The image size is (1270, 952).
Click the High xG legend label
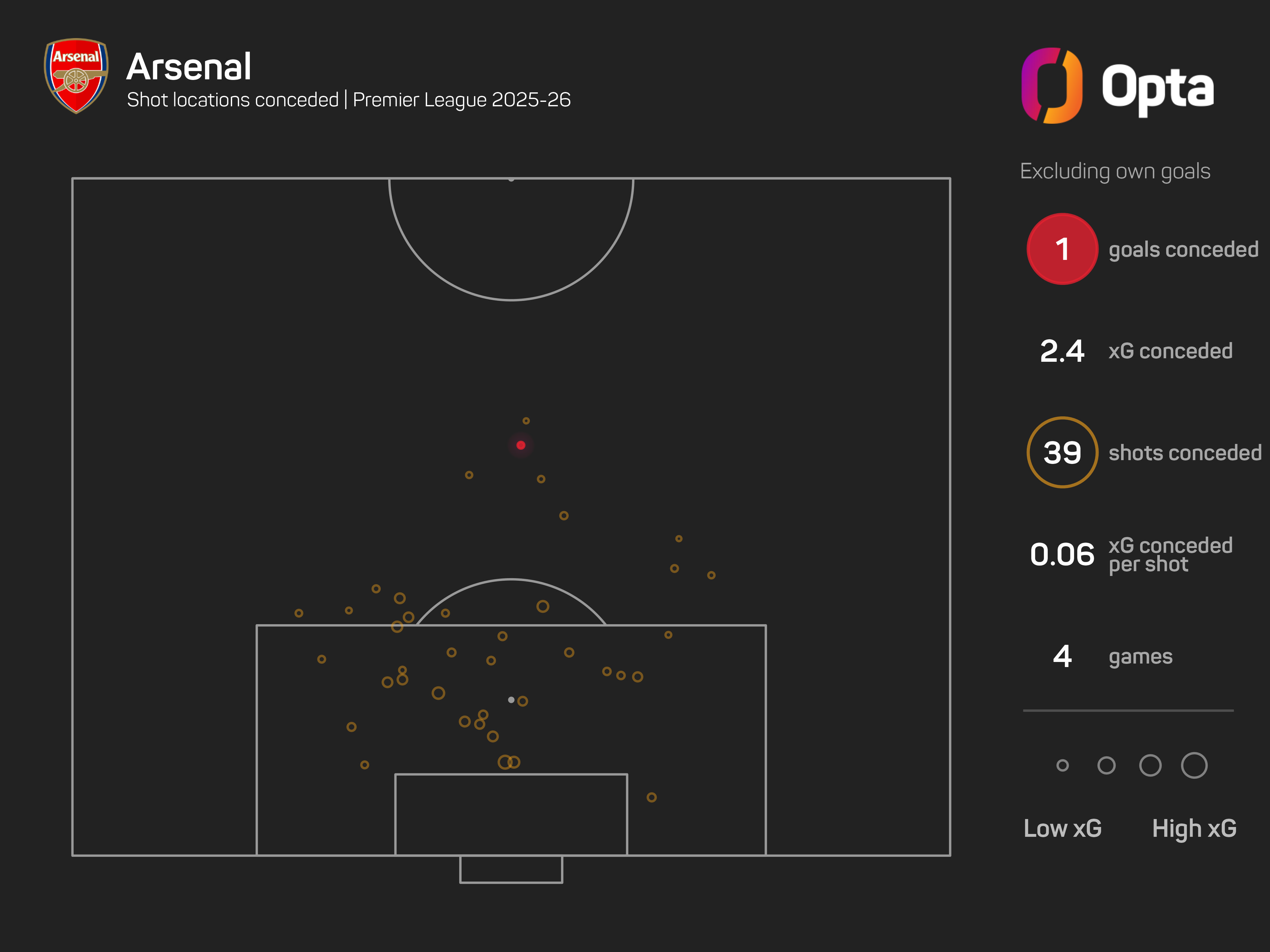tap(1194, 829)
